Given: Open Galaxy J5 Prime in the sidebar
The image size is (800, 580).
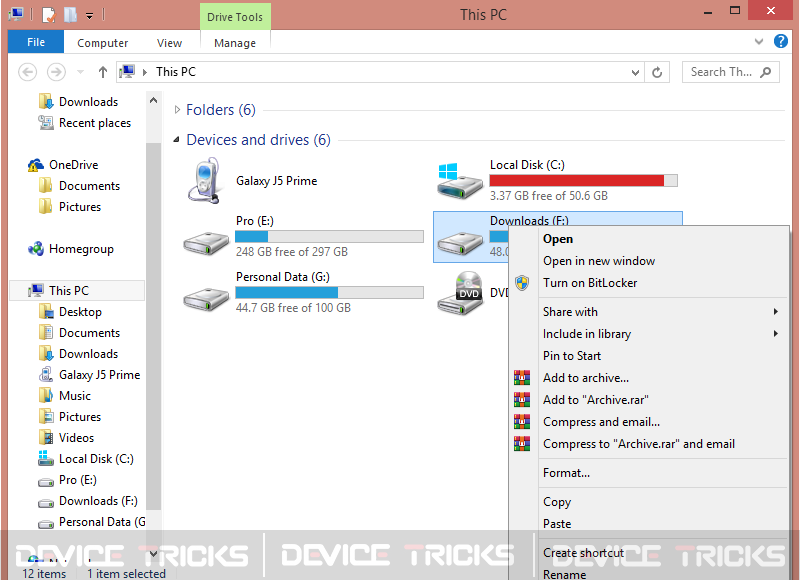Looking at the screenshot, I should (89, 375).
